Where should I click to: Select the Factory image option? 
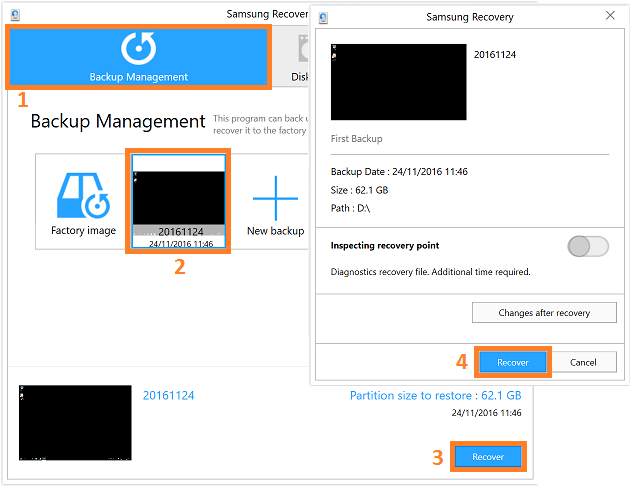[x=83, y=204]
